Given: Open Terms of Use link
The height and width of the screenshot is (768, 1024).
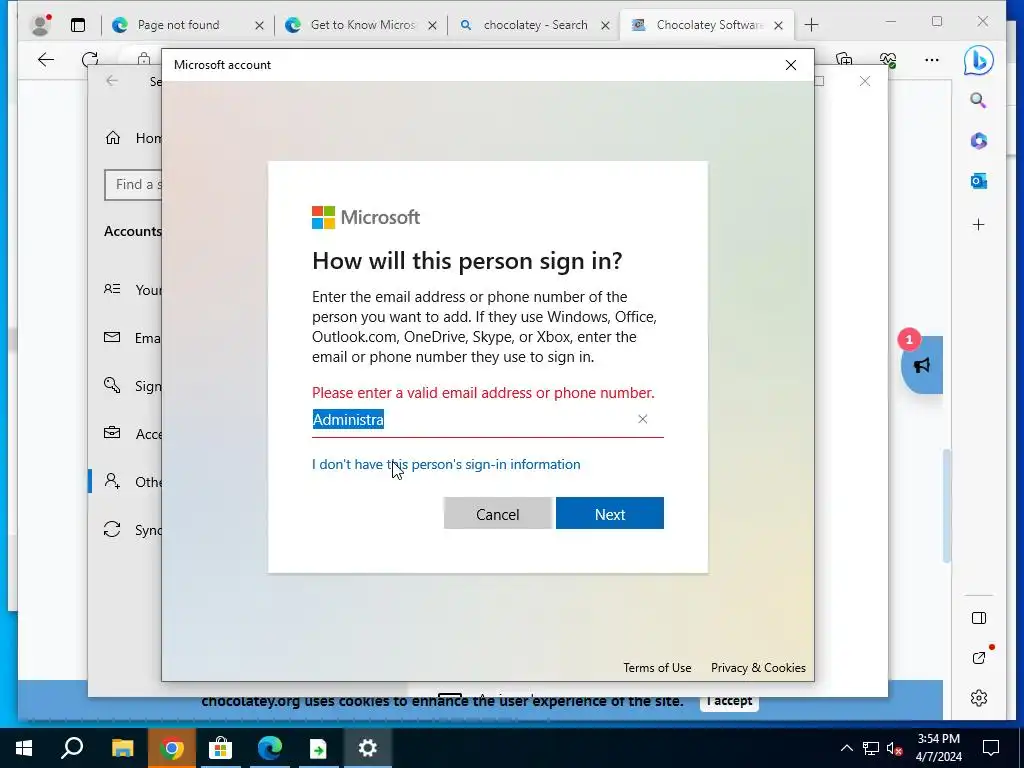Looking at the screenshot, I should pos(657,667).
